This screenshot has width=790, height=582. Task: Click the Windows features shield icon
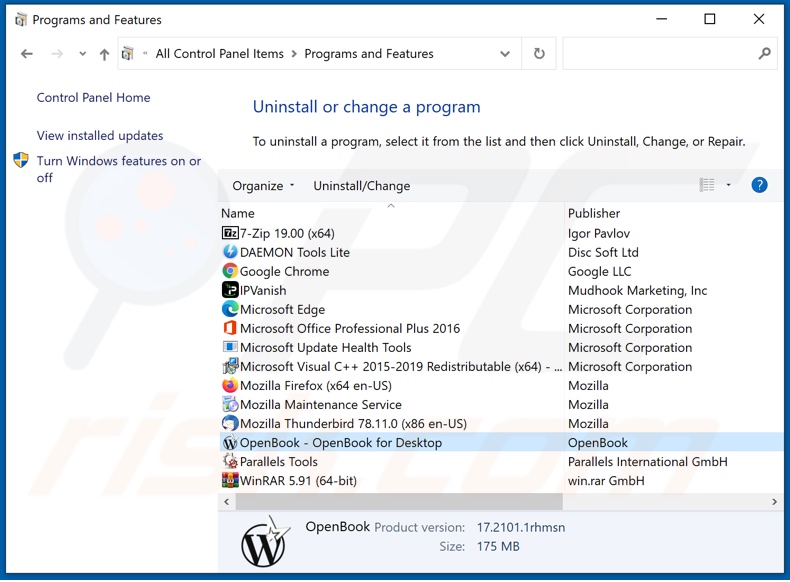click(21, 160)
